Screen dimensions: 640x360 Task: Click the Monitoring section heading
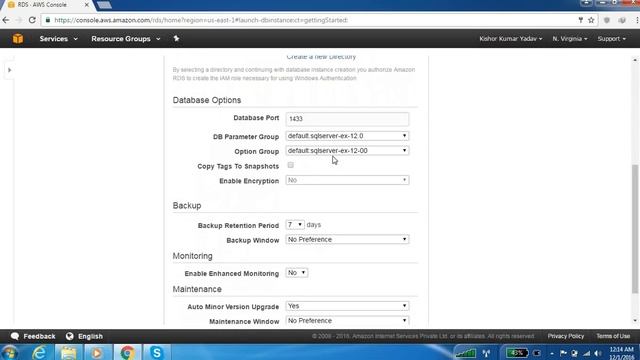pos(192,256)
